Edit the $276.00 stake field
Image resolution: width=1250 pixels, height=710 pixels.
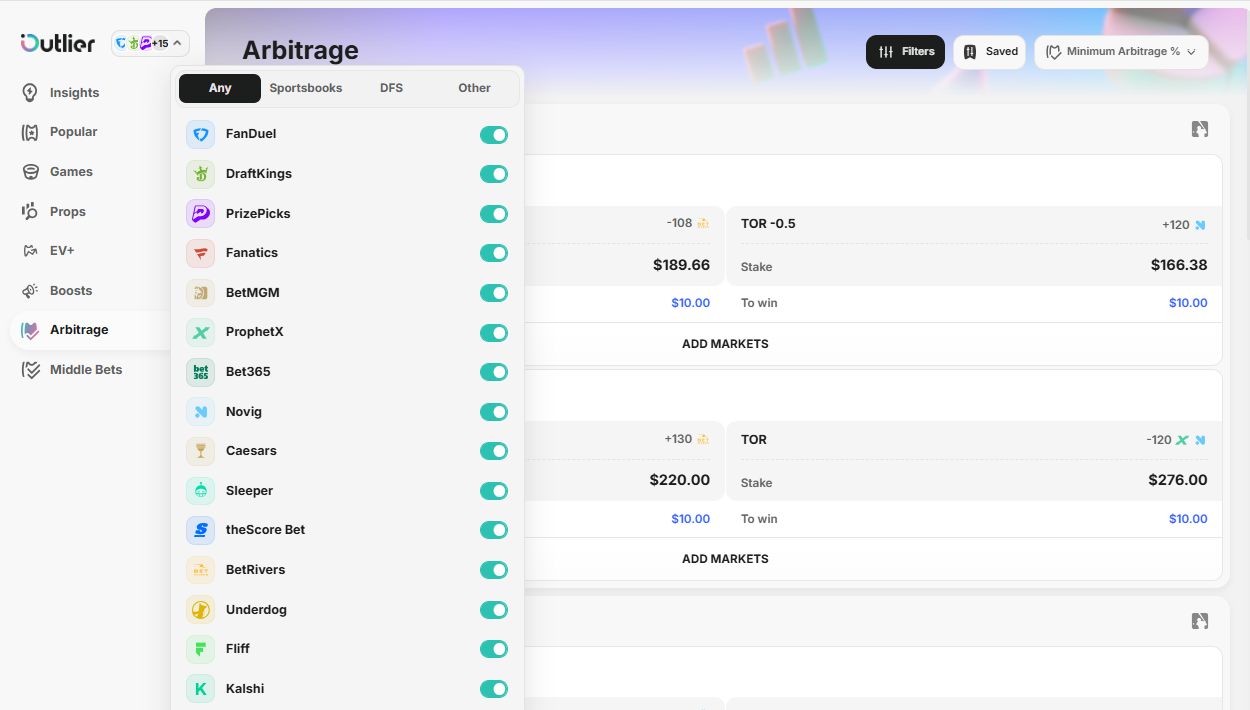click(x=1178, y=480)
